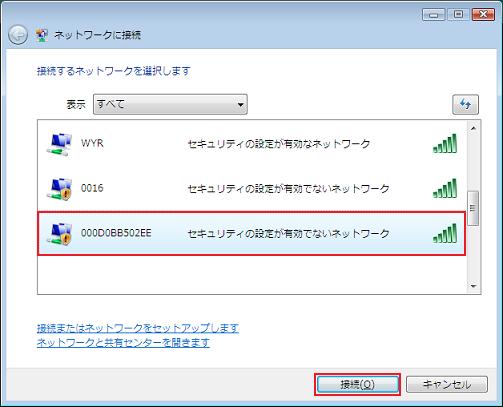Click the list scrollbar up arrow
The height and width of the screenshot is (407, 503).
coord(473,128)
